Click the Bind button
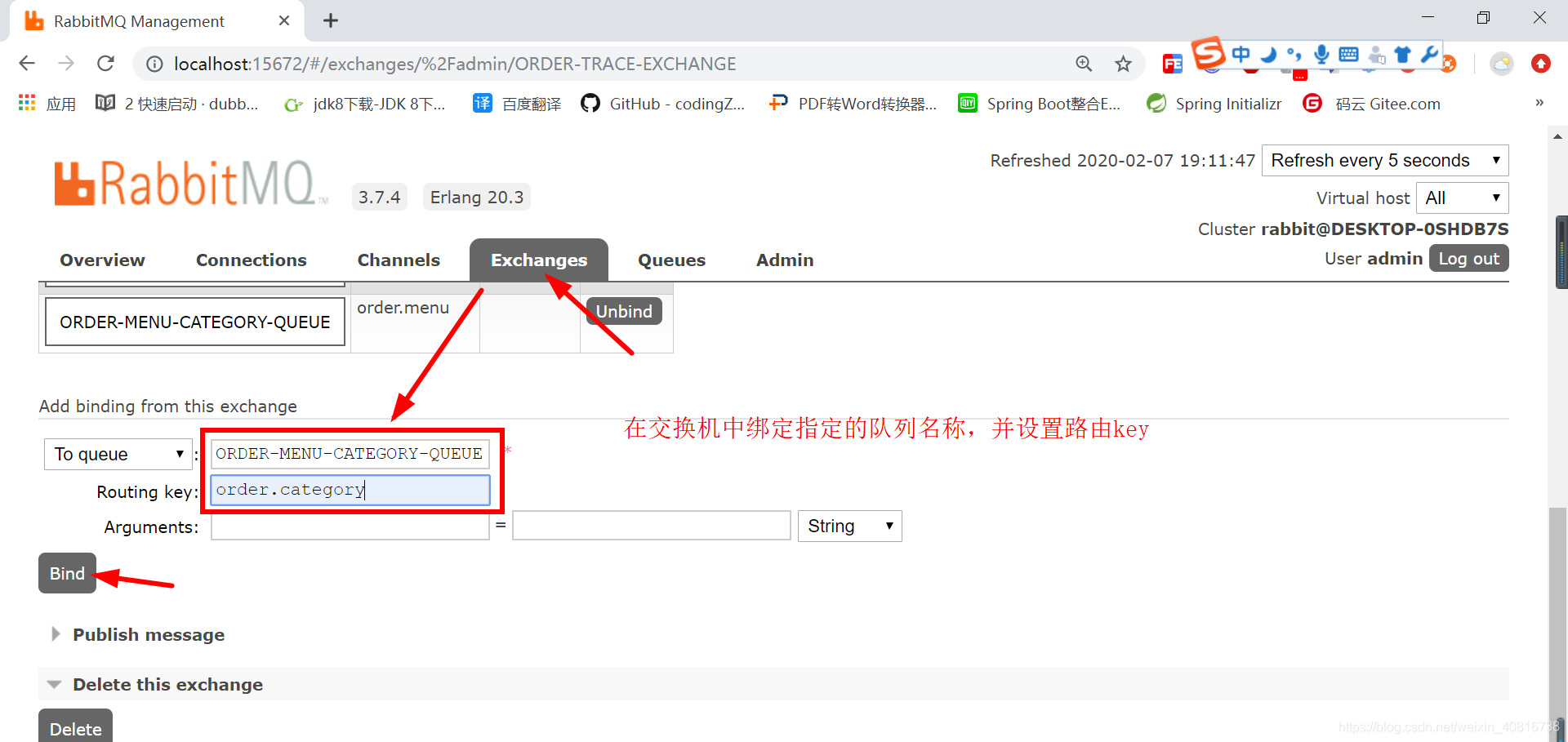 67,573
